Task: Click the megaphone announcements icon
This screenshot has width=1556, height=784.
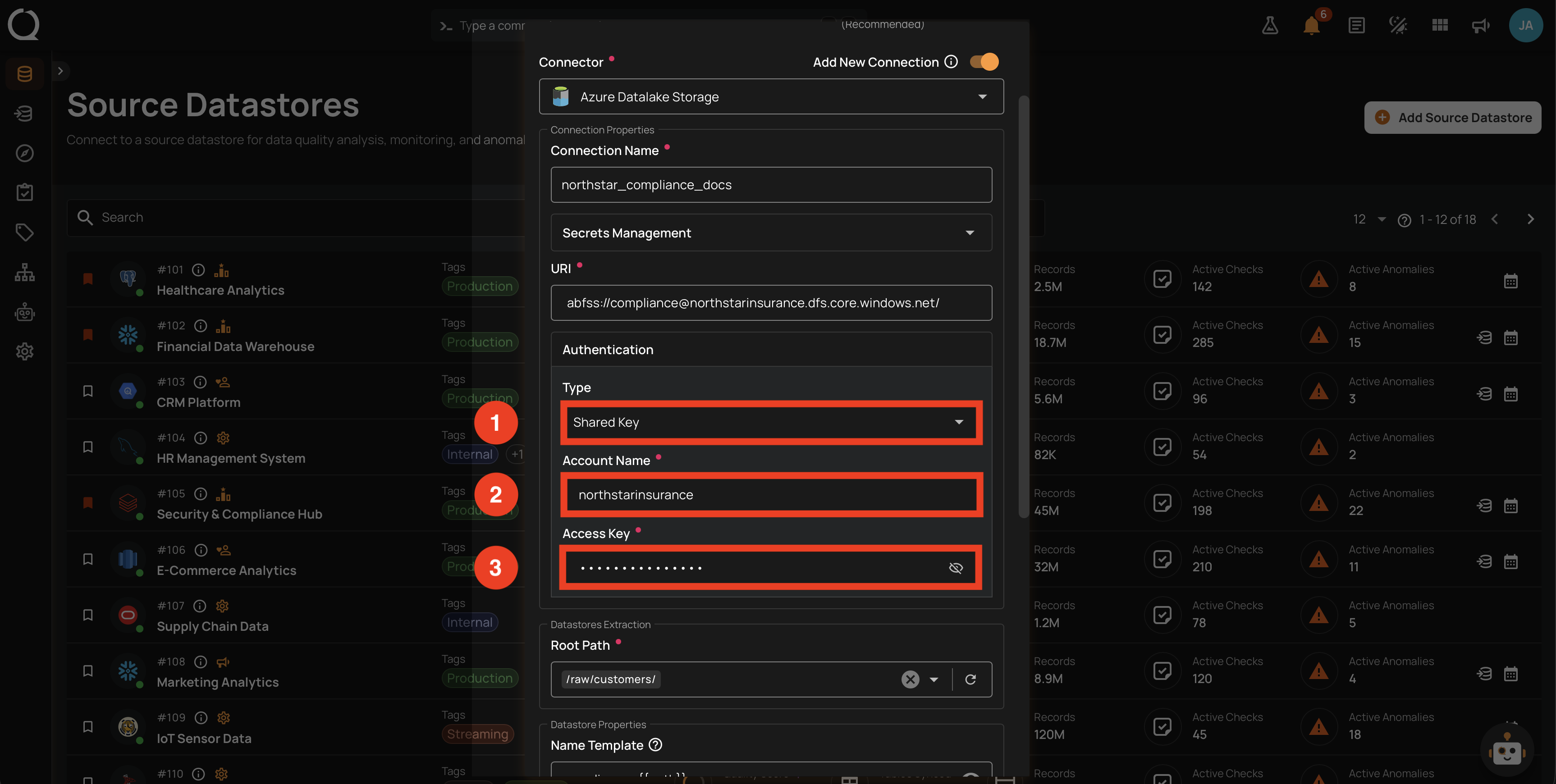Action: pos(1480,25)
